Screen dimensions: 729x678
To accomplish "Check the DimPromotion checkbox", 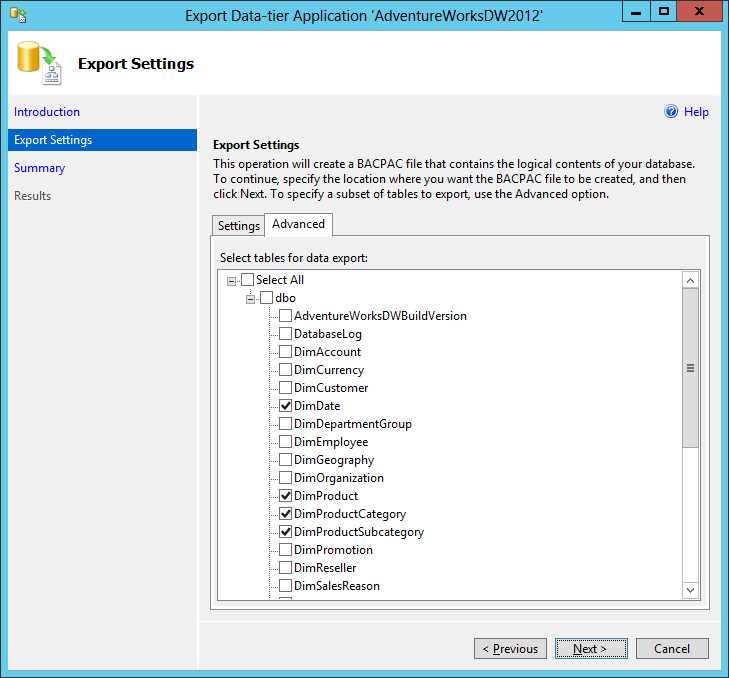I will click(x=285, y=550).
